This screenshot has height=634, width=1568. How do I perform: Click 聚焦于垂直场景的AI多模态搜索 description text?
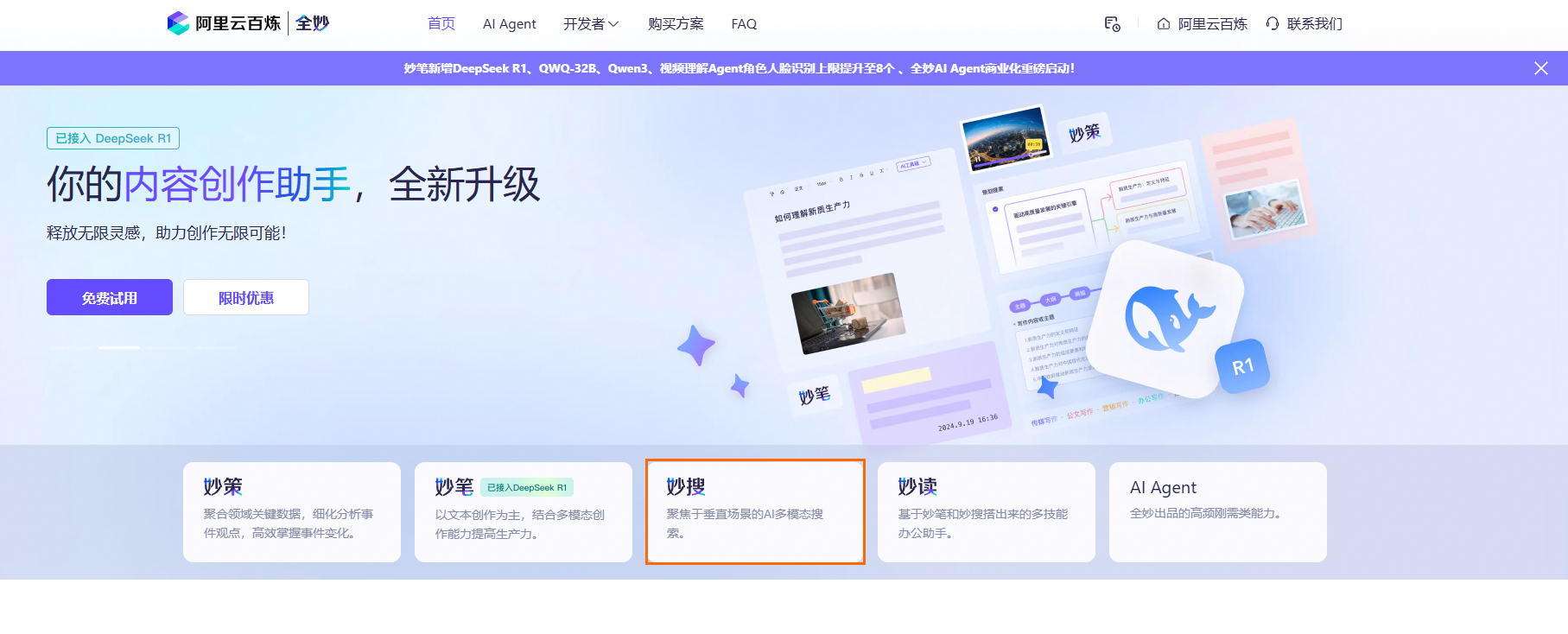(745, 523)
